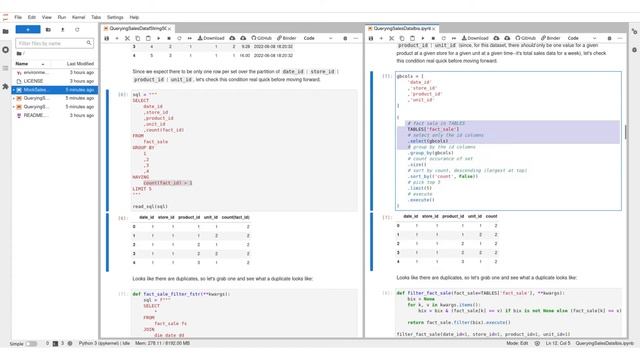The height and width of the screenshot is (360, 640).
Task: Click the Binder button in right notebook toolbar
Action: [551, 38]
